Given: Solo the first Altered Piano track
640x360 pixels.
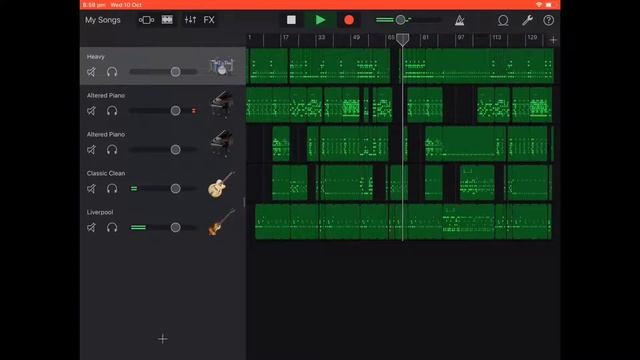Looking at the screenshot, I should (112, 111).
